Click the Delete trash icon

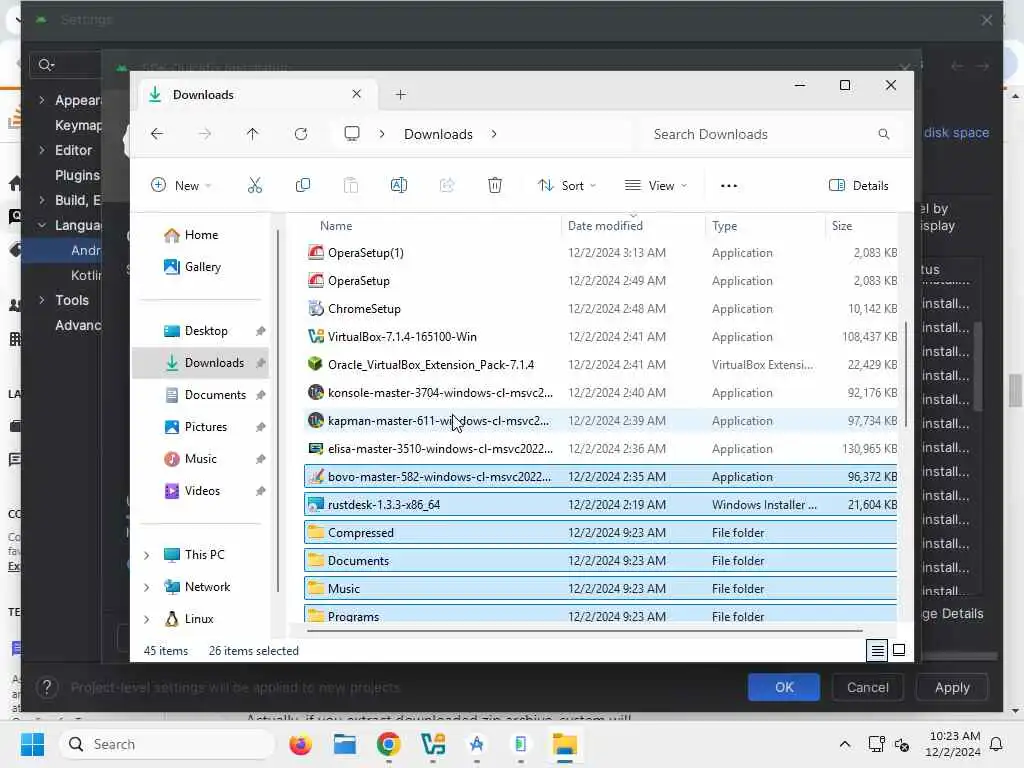tap(495, 185)
